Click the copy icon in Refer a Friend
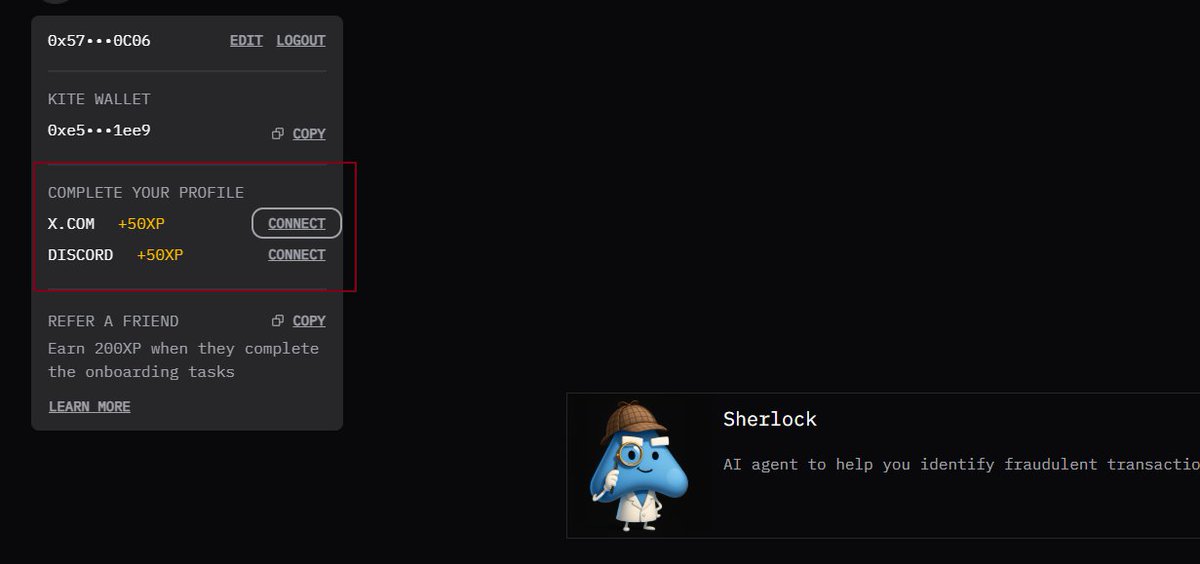 [x=278, y=321]
